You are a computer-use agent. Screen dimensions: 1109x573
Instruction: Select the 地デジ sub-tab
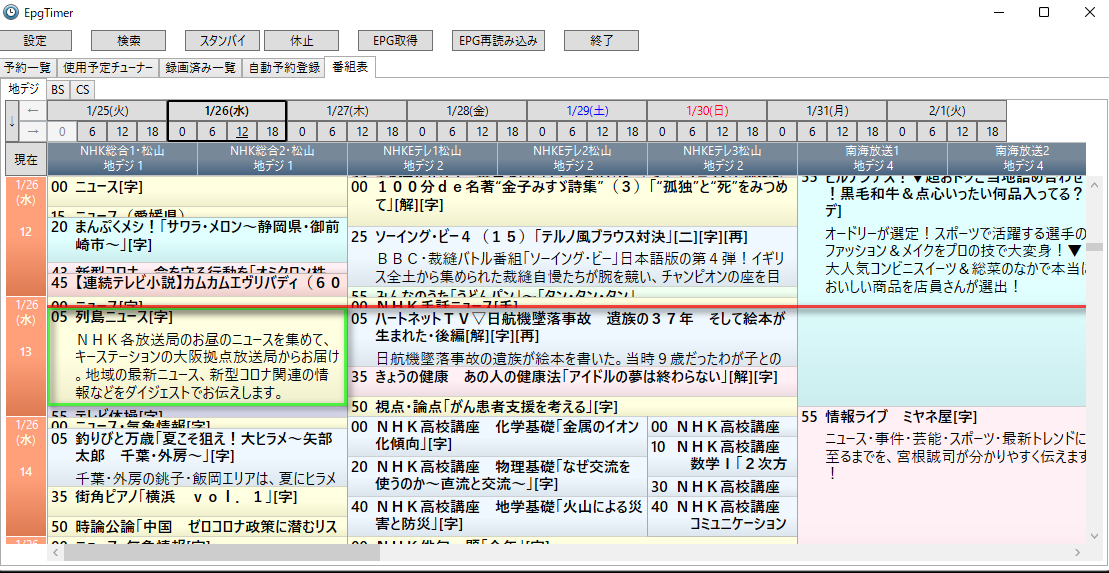(x=23, y=88)
